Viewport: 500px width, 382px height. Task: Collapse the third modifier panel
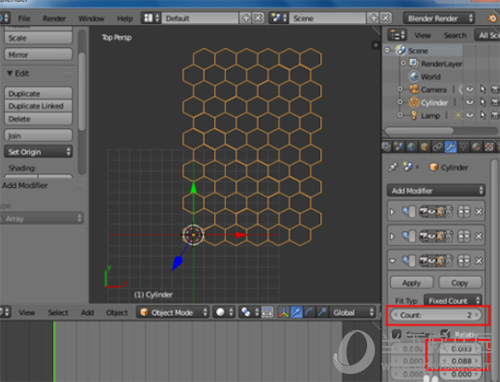coord(392,260)
